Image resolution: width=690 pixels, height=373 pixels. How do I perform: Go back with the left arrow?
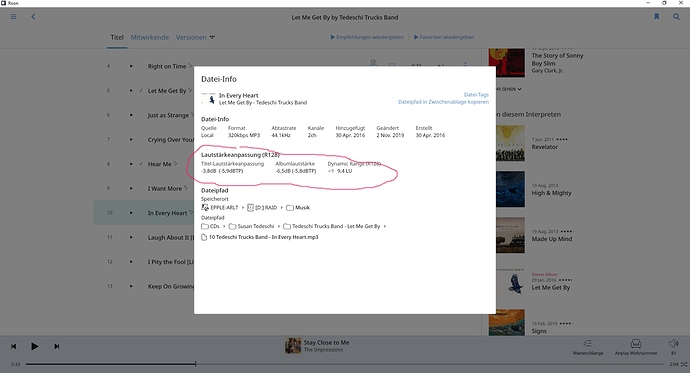[33, 17]
